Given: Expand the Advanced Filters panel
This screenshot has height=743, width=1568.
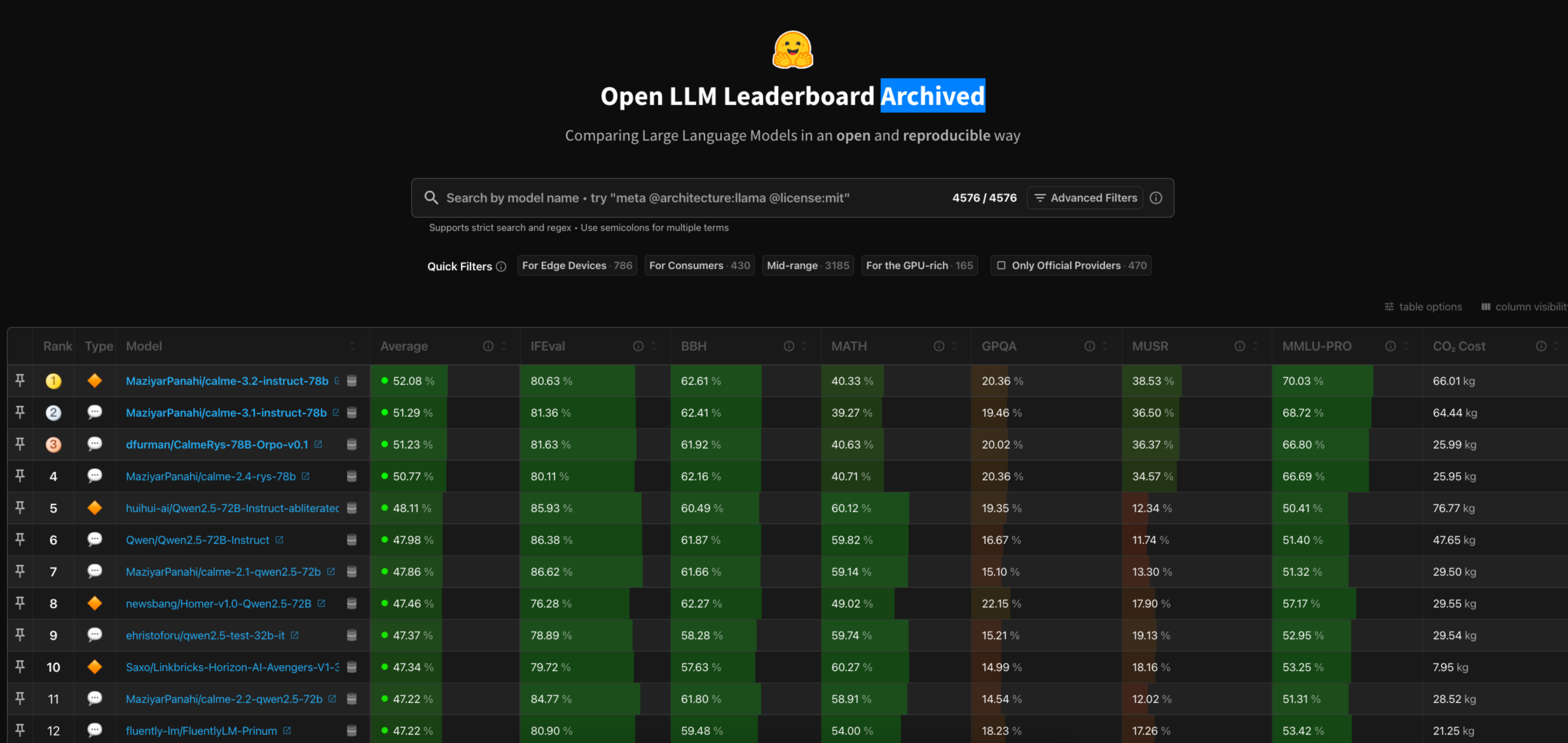Looking at the screenshot, I should coord(1085,198).
